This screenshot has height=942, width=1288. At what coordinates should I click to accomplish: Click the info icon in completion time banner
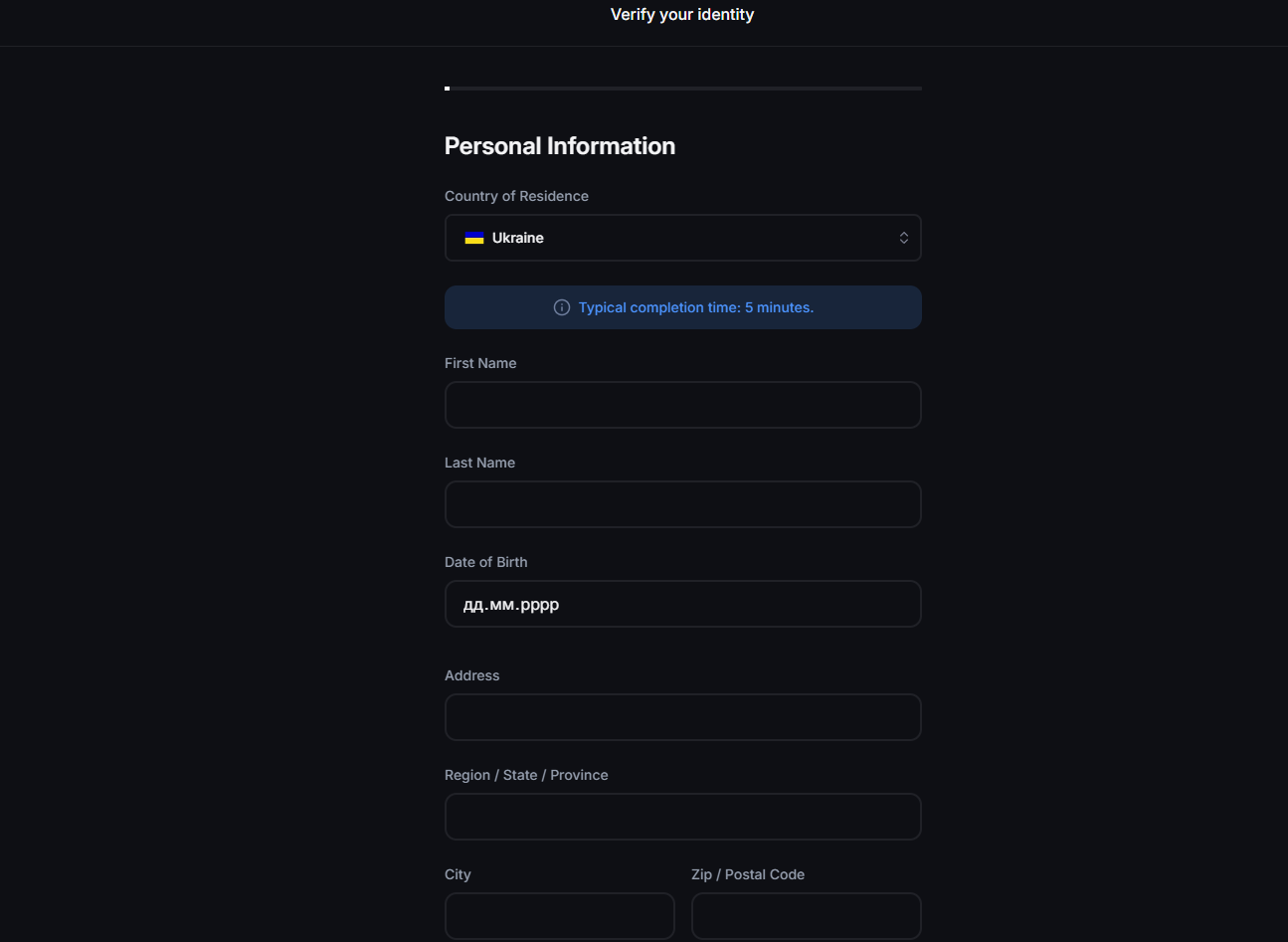[562, 307]
